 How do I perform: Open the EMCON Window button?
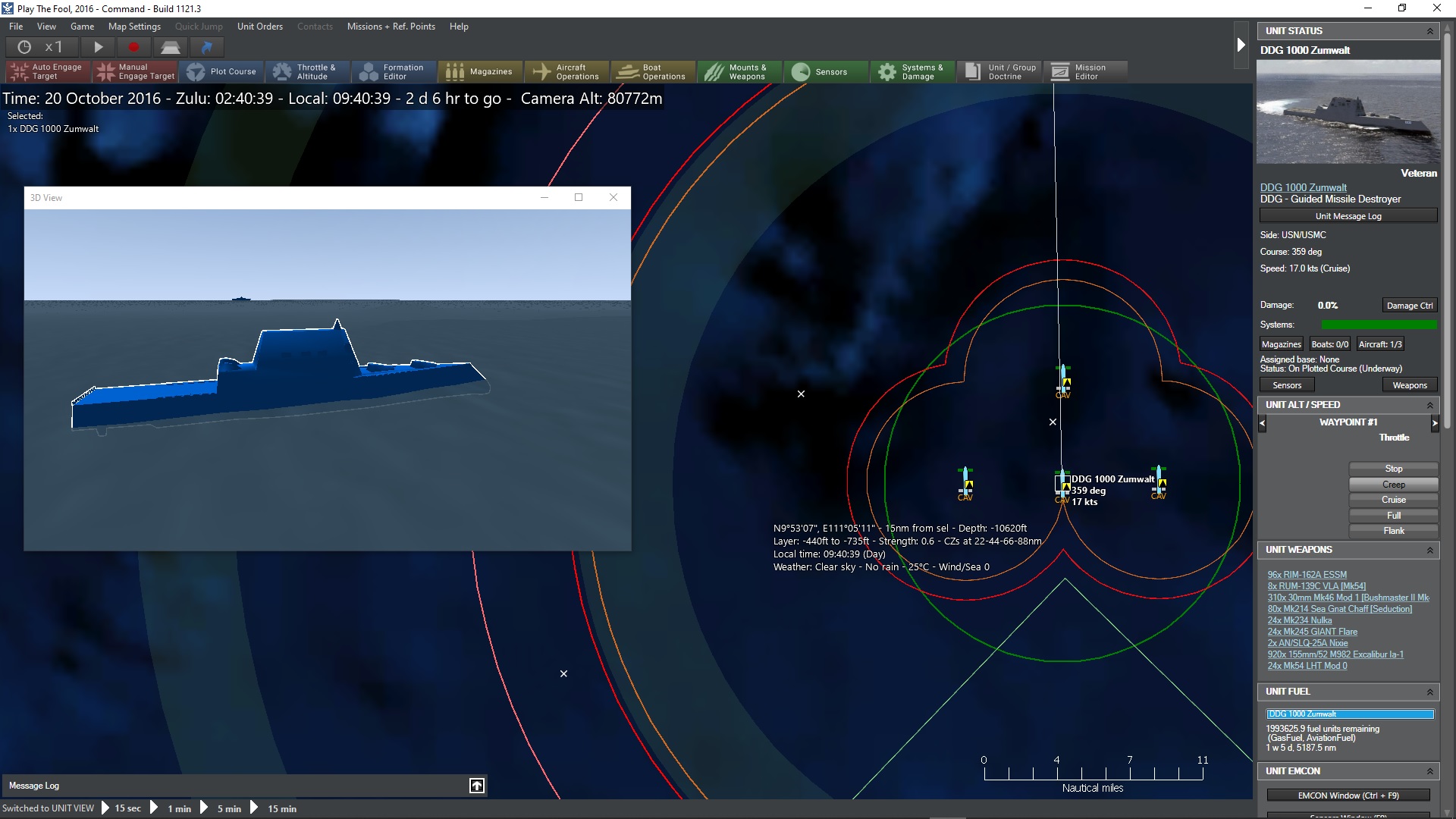tap(1348, 795)
